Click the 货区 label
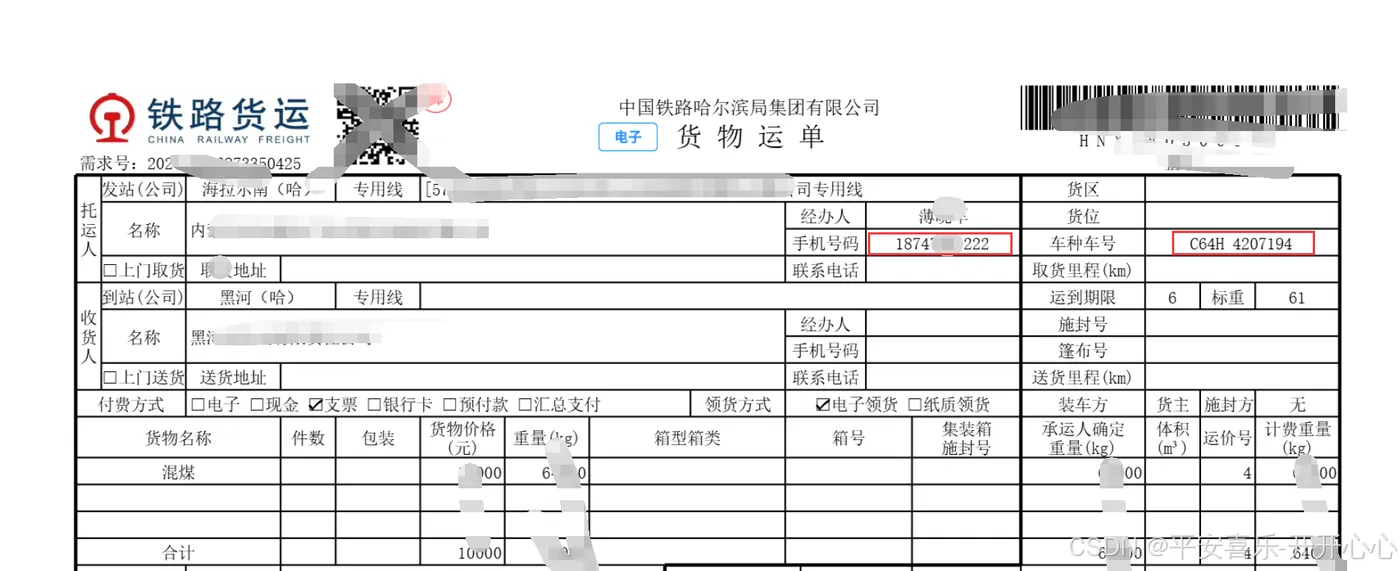Image resolution: width=1400 pixels, height=571 pixels. pyautogui.click(x=1083, y=189)
